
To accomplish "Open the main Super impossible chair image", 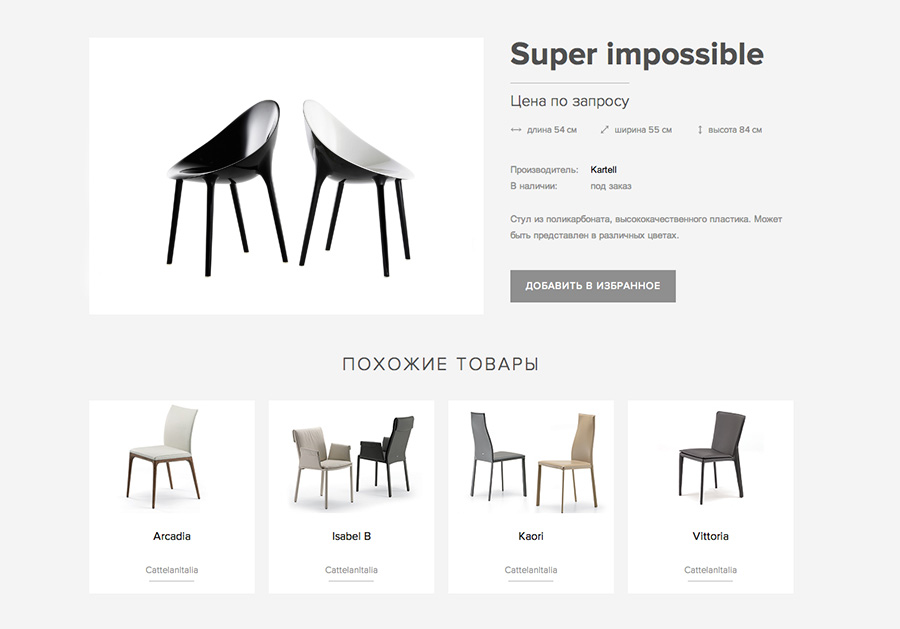I will pos(286,176).
